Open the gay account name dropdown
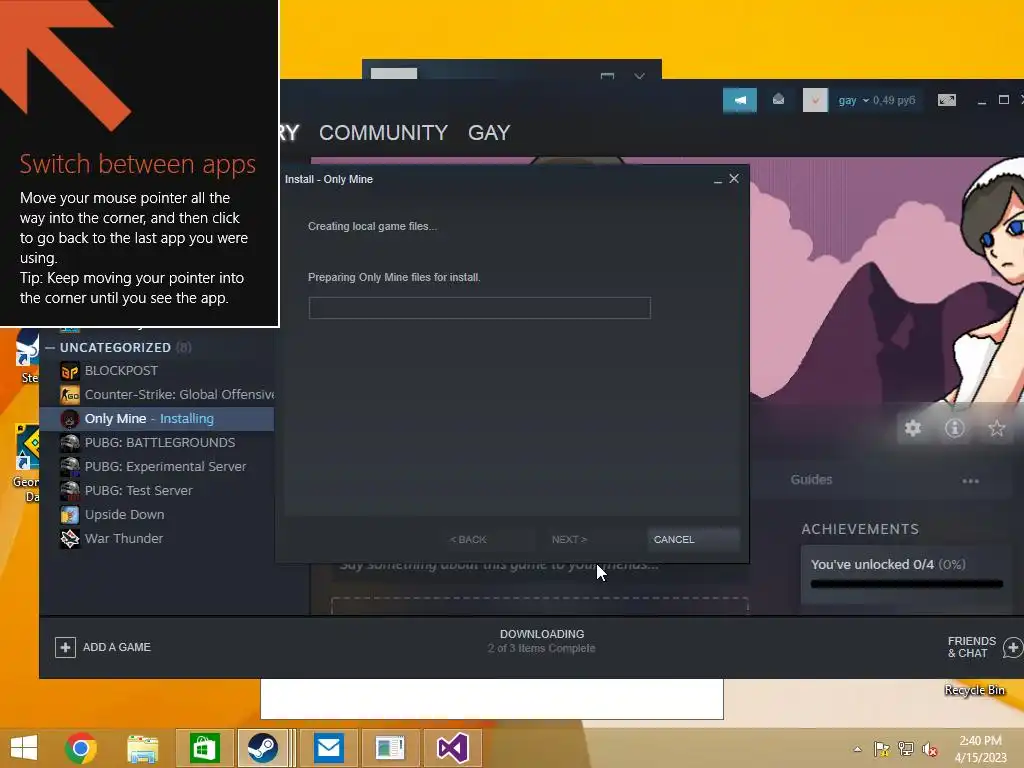This screenshot has height=768, width=1024. [854, 101]
